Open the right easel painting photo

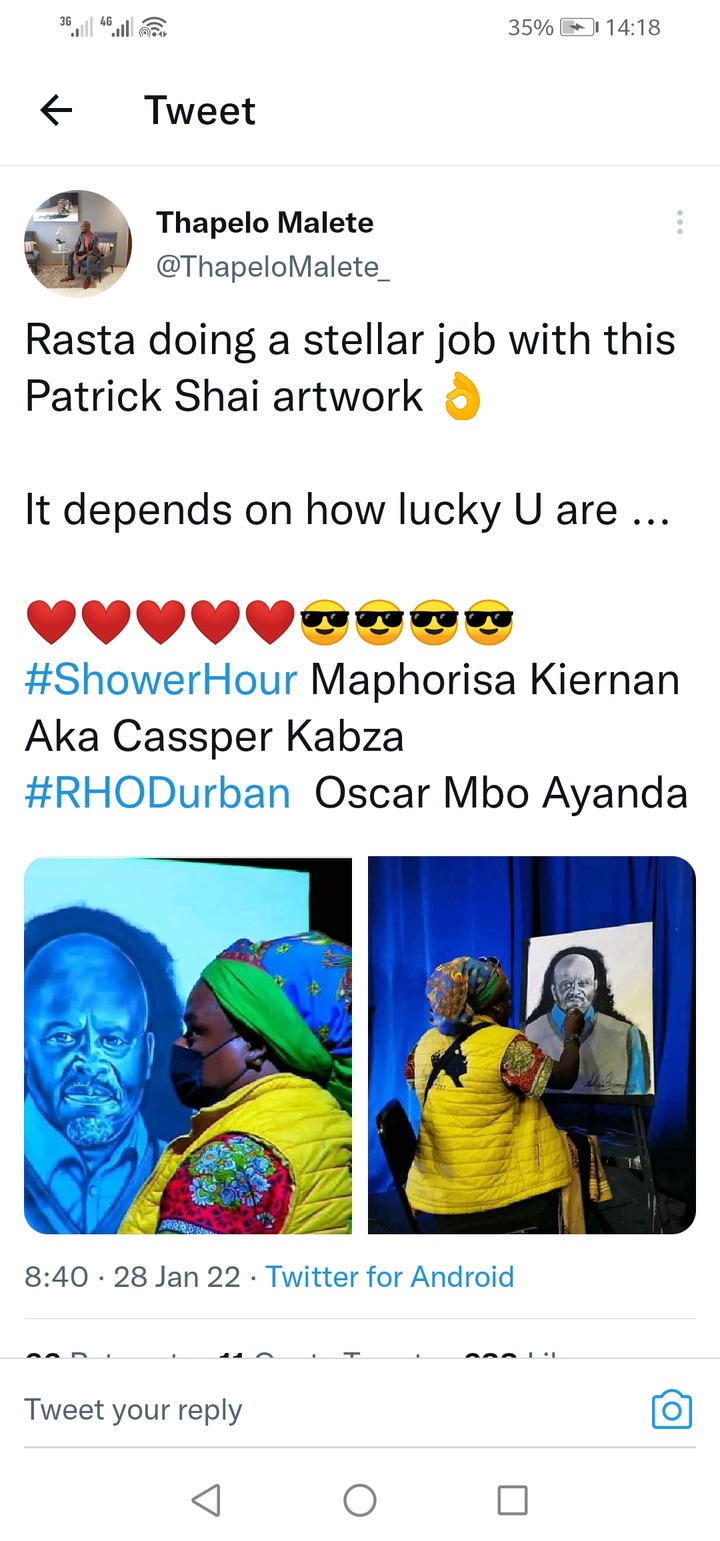click(x=532, y=1045)
